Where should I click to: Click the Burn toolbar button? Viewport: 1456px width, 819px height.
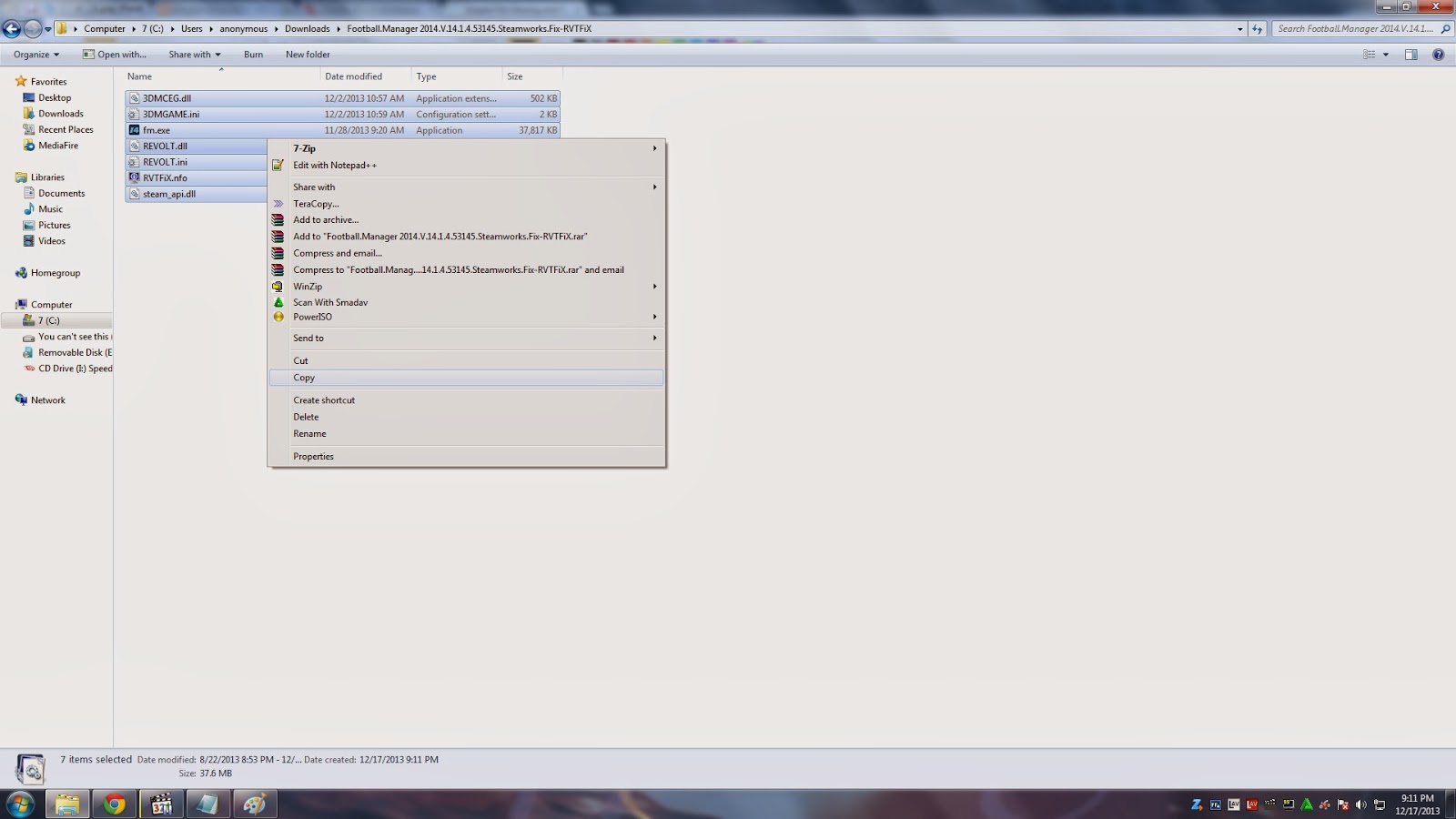coord(253,55)
